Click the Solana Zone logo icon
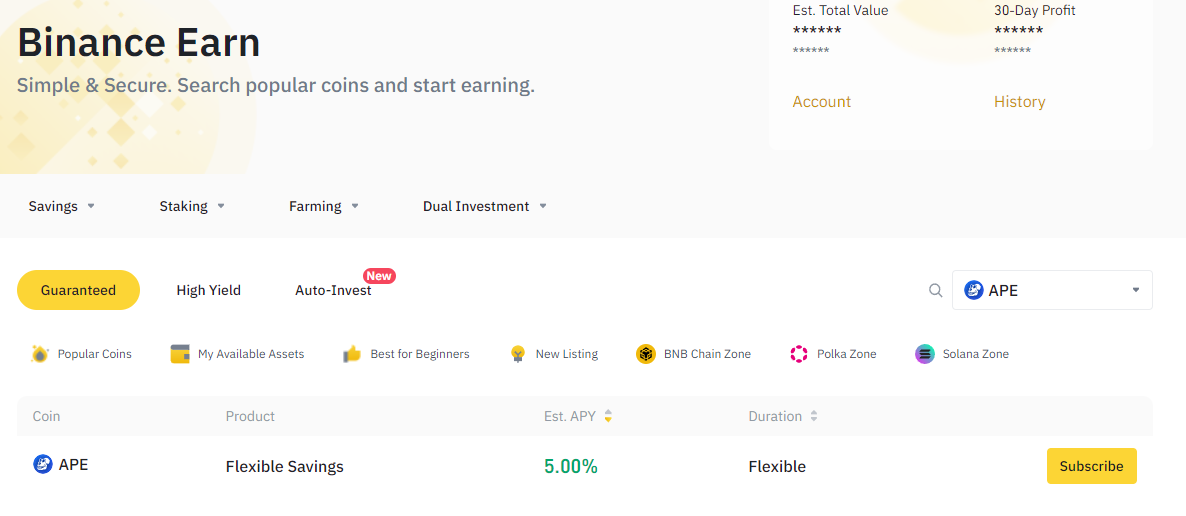 (x=924, y=353)
